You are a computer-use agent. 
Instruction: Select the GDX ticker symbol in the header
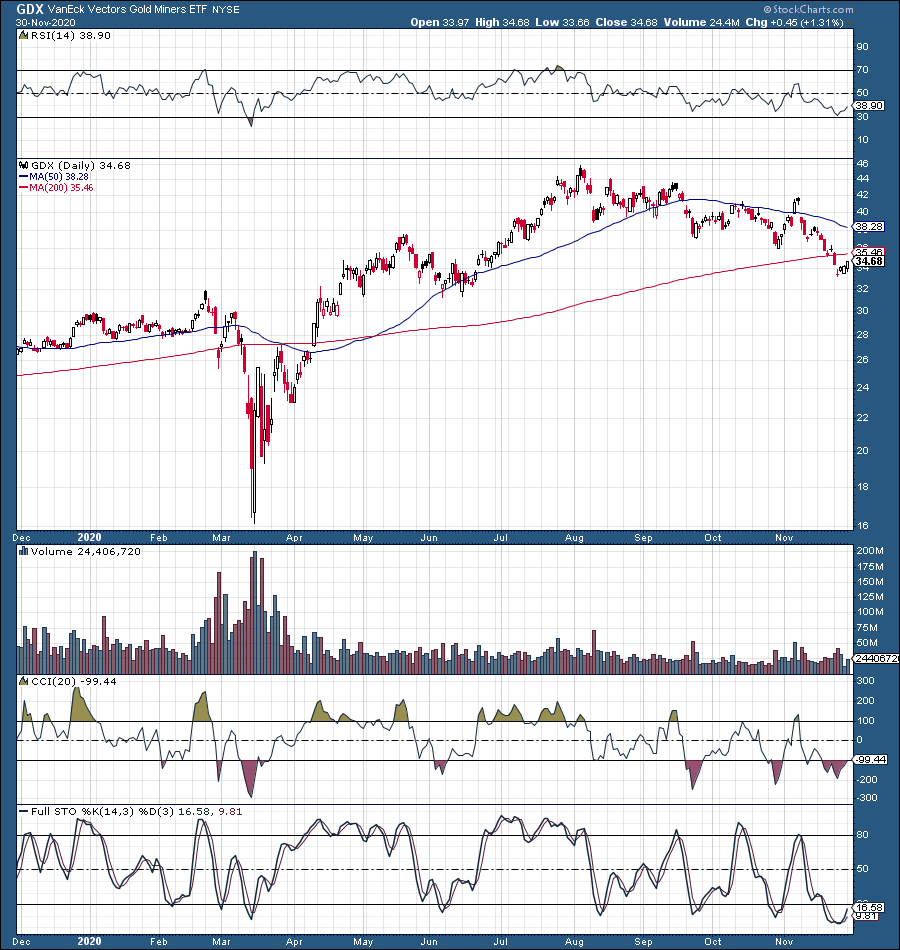click(29, 9)
